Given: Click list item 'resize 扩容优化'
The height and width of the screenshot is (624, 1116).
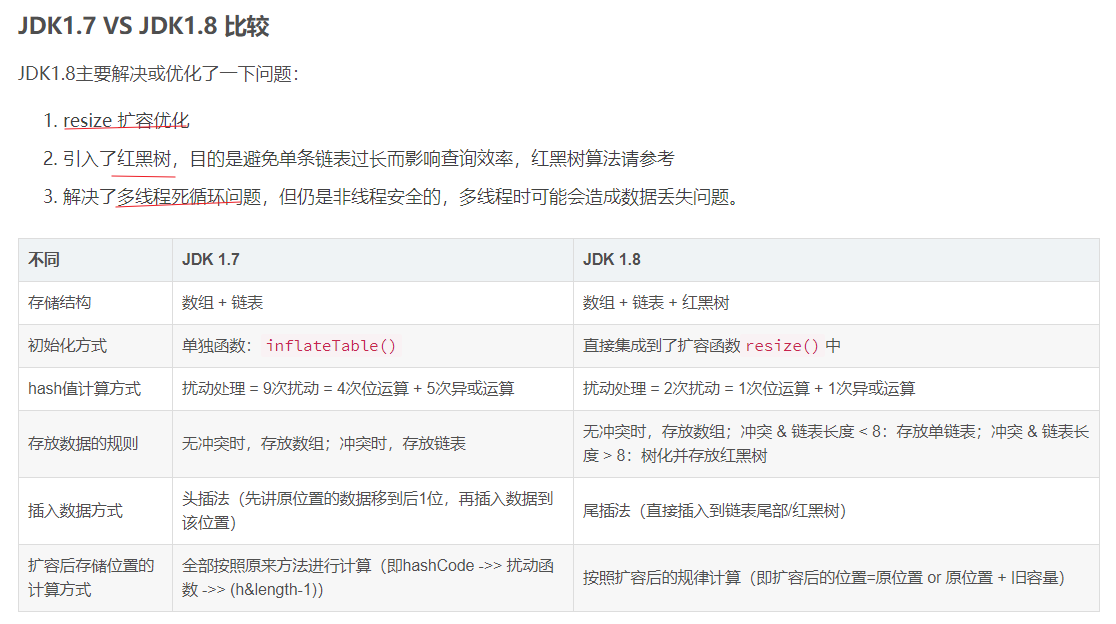Looking at the screenshot, I should (x=126, y=120).
